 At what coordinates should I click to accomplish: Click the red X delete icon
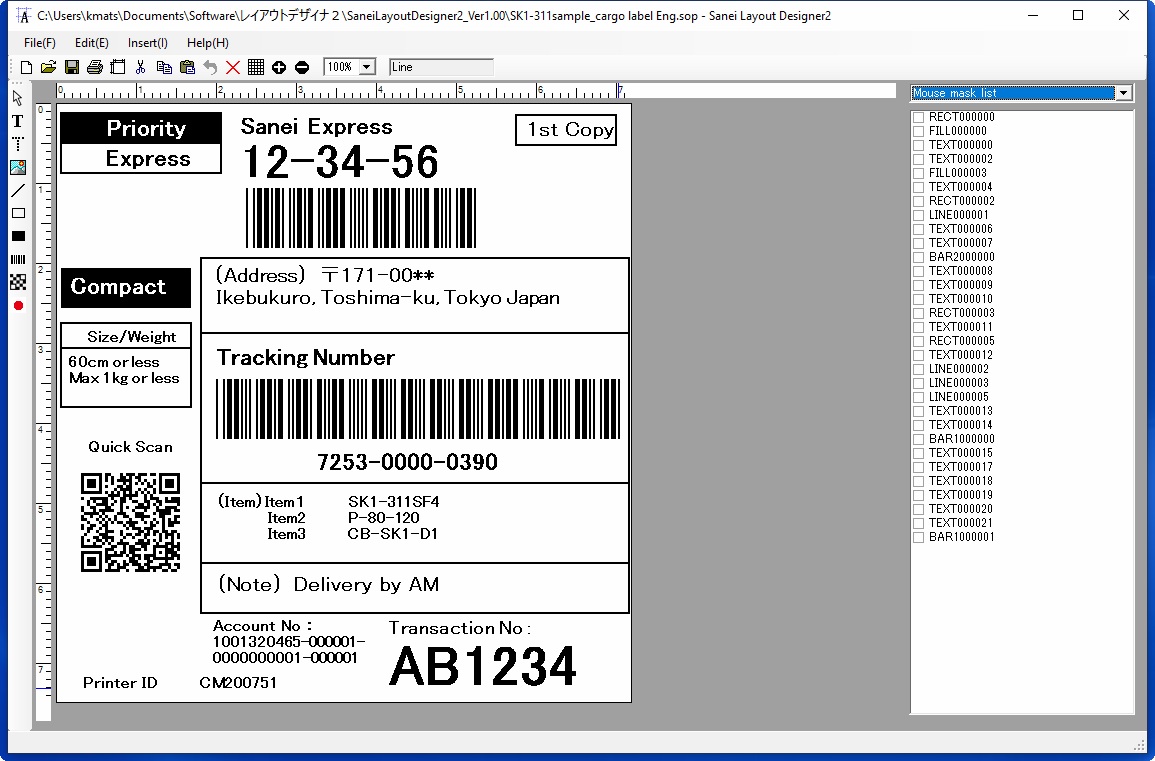tap(233, 67)
